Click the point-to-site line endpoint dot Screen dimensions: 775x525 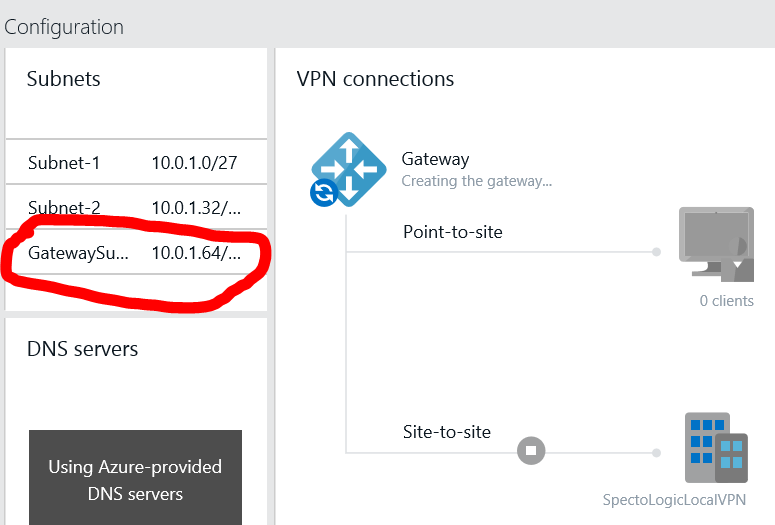pos(656,252)
